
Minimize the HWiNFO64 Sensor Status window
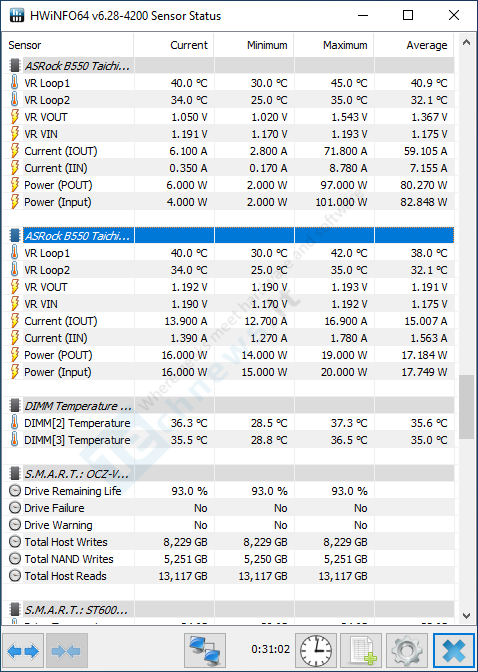[363, 16]
